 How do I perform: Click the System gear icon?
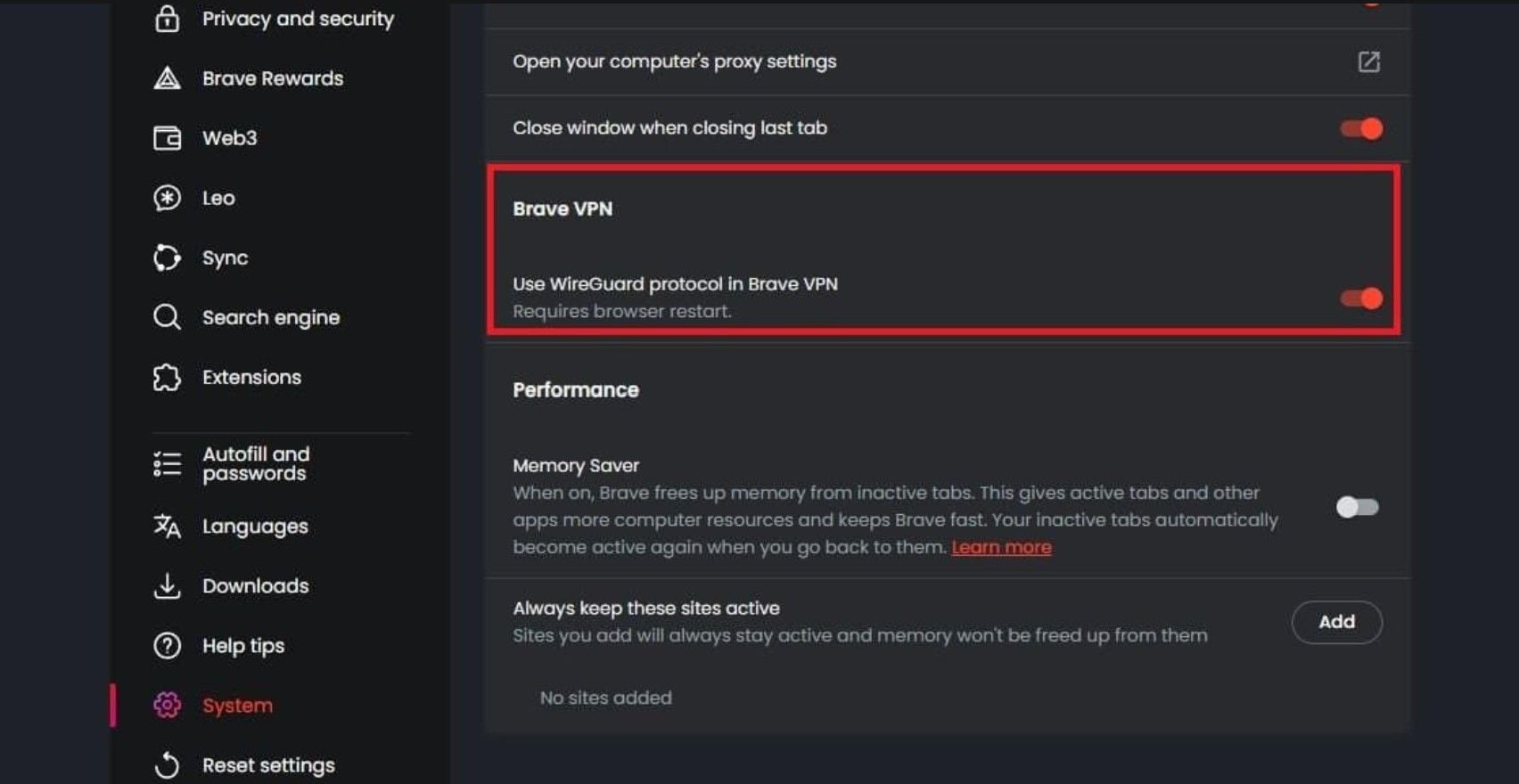pyautogui.click(x=166, y=704)
